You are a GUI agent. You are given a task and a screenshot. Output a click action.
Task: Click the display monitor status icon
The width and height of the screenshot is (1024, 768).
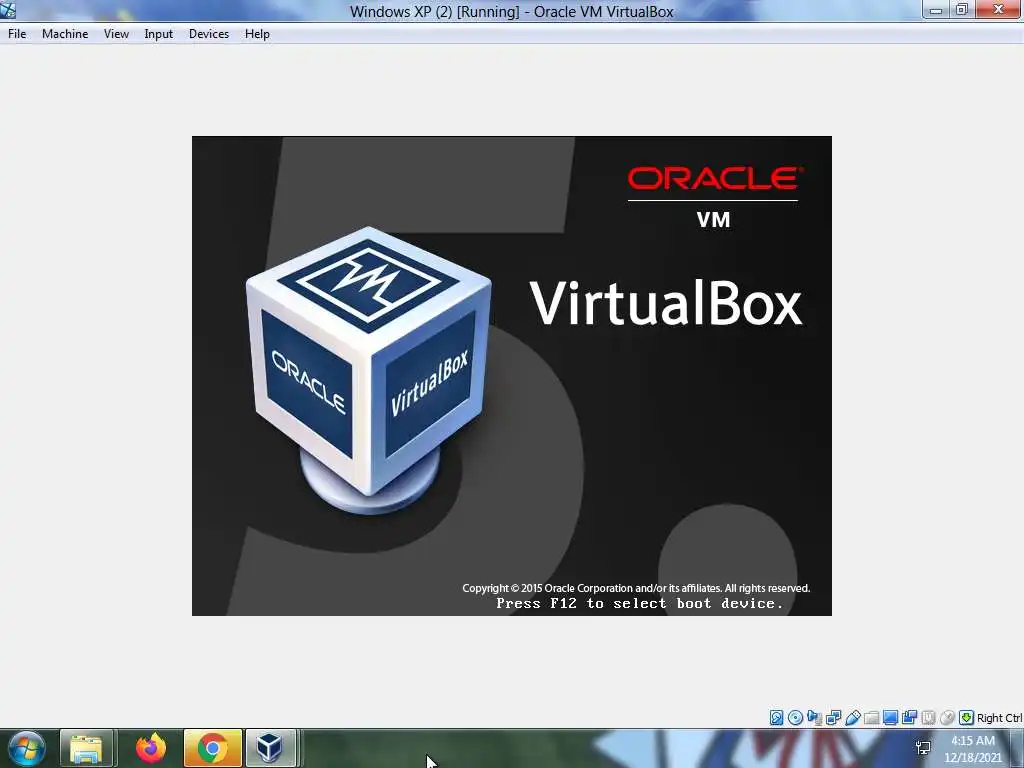pyautogui.click(x=890, y=718)
